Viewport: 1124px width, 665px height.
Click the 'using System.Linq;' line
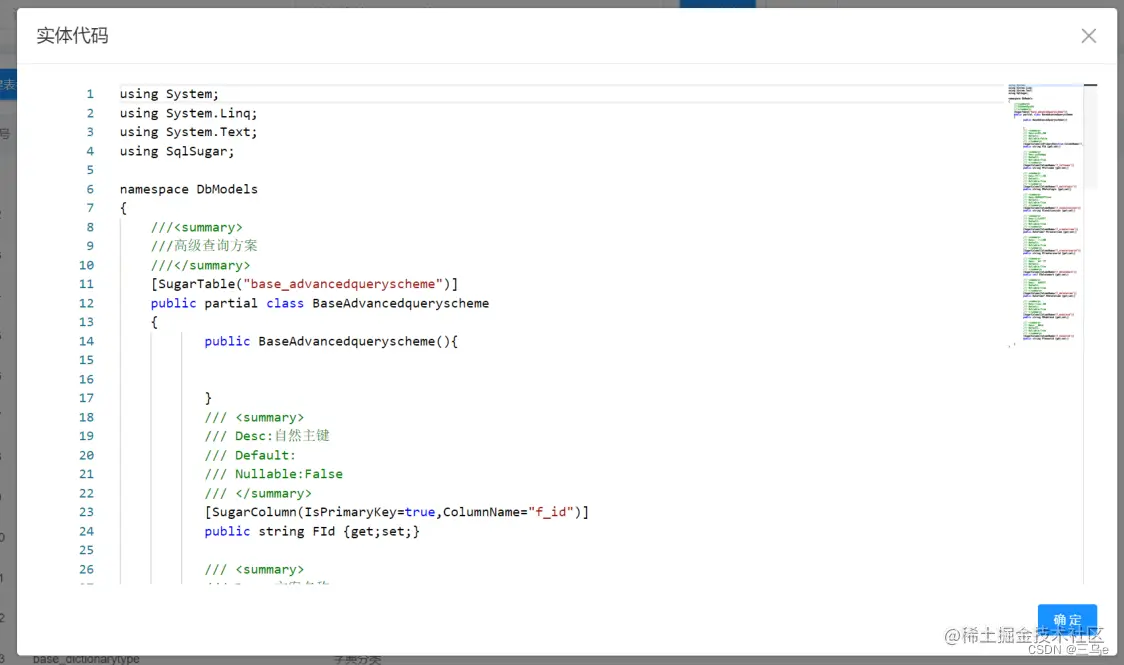click(188, 113)
